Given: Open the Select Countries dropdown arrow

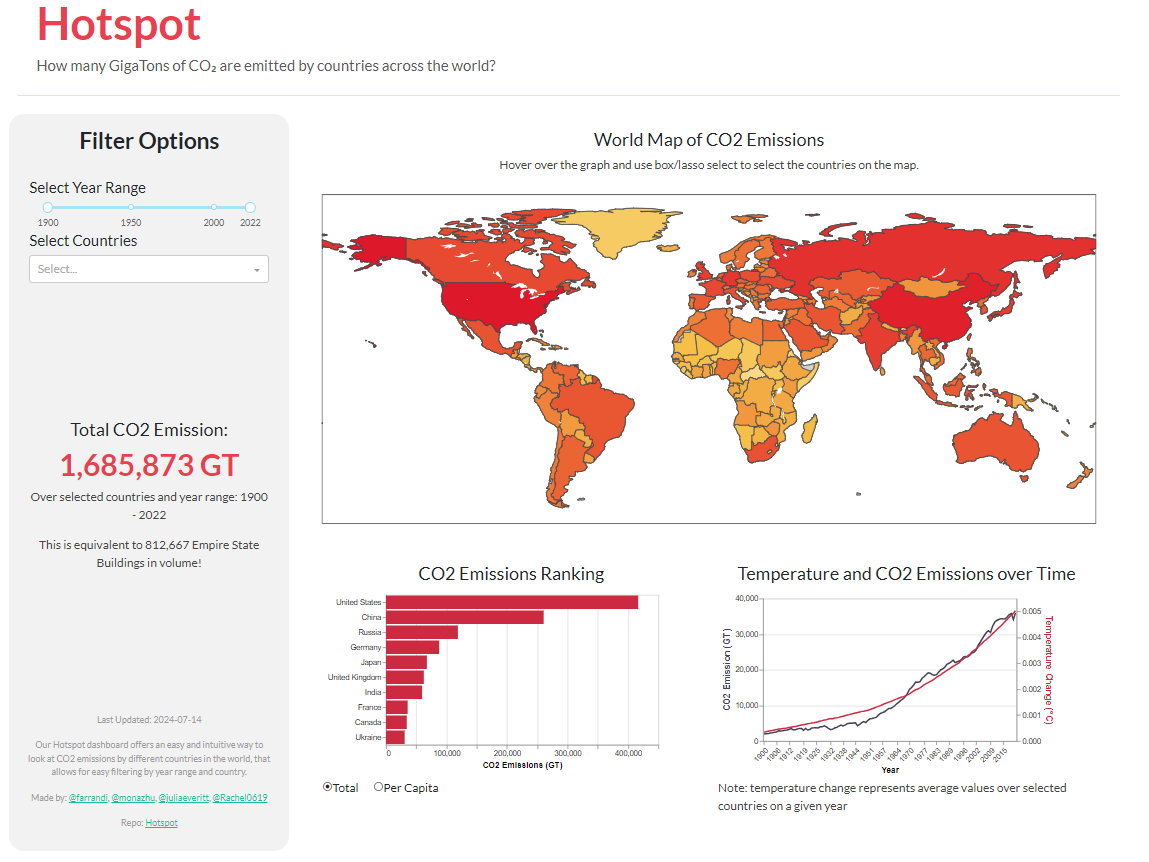Looking at the screenshot, I should (x=256, y=270).
